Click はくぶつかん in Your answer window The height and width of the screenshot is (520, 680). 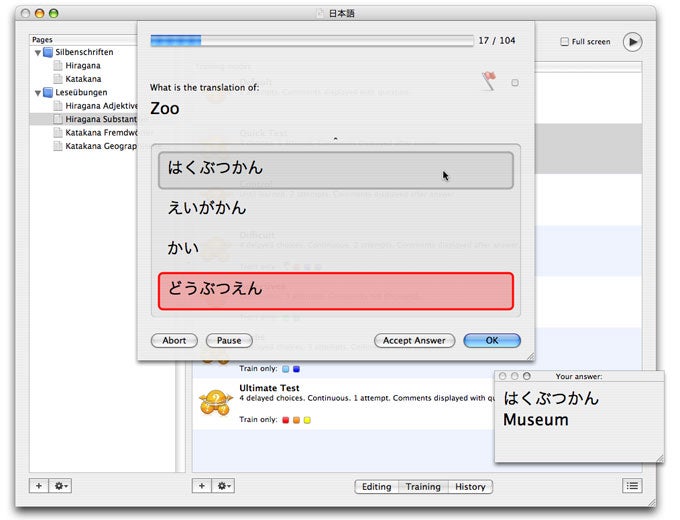click(x=551, y=398)
